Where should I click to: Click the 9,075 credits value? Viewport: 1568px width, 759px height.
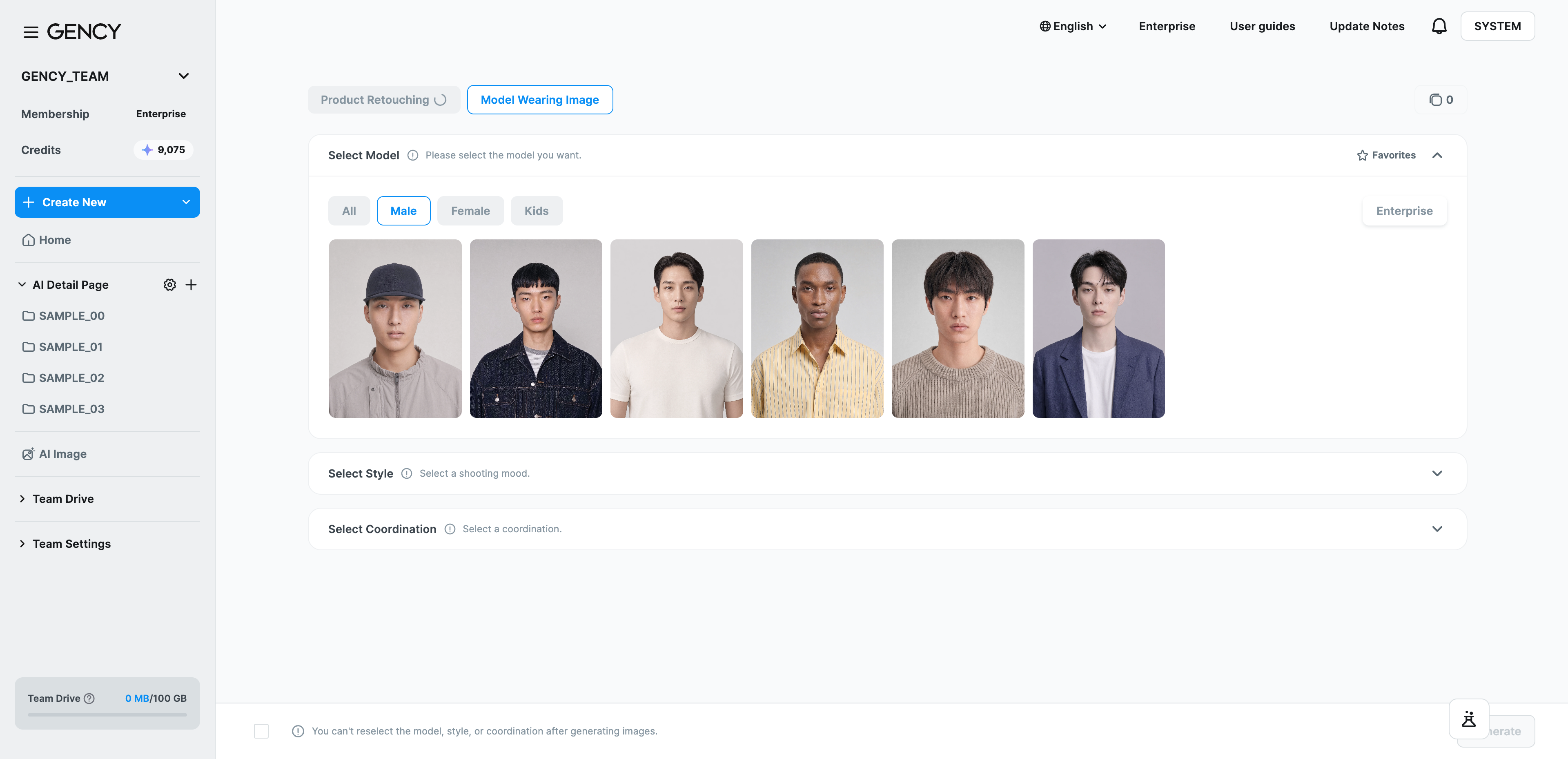click(171, 150)
